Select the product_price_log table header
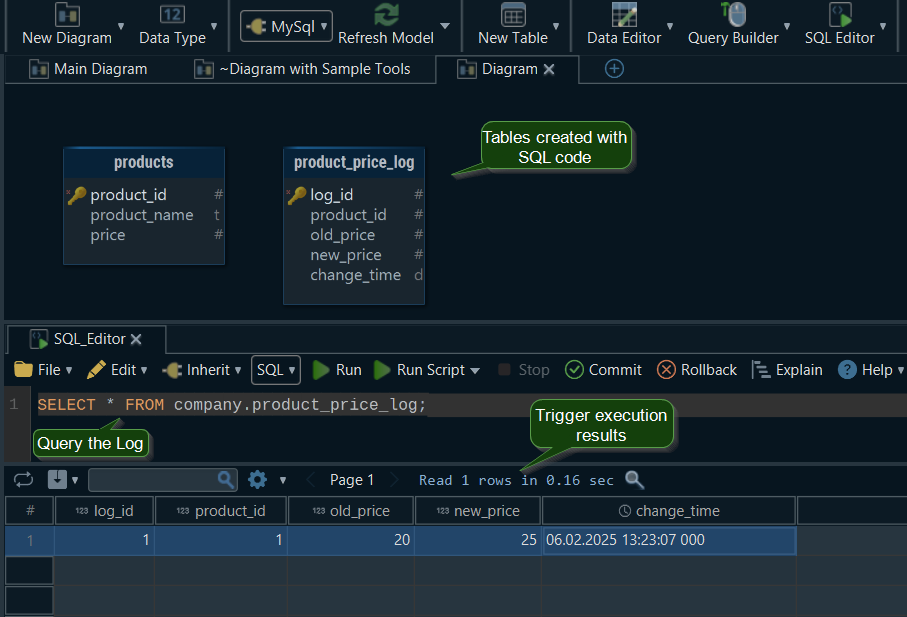Screen dimensions: 907x617 [x=354, y=162]
